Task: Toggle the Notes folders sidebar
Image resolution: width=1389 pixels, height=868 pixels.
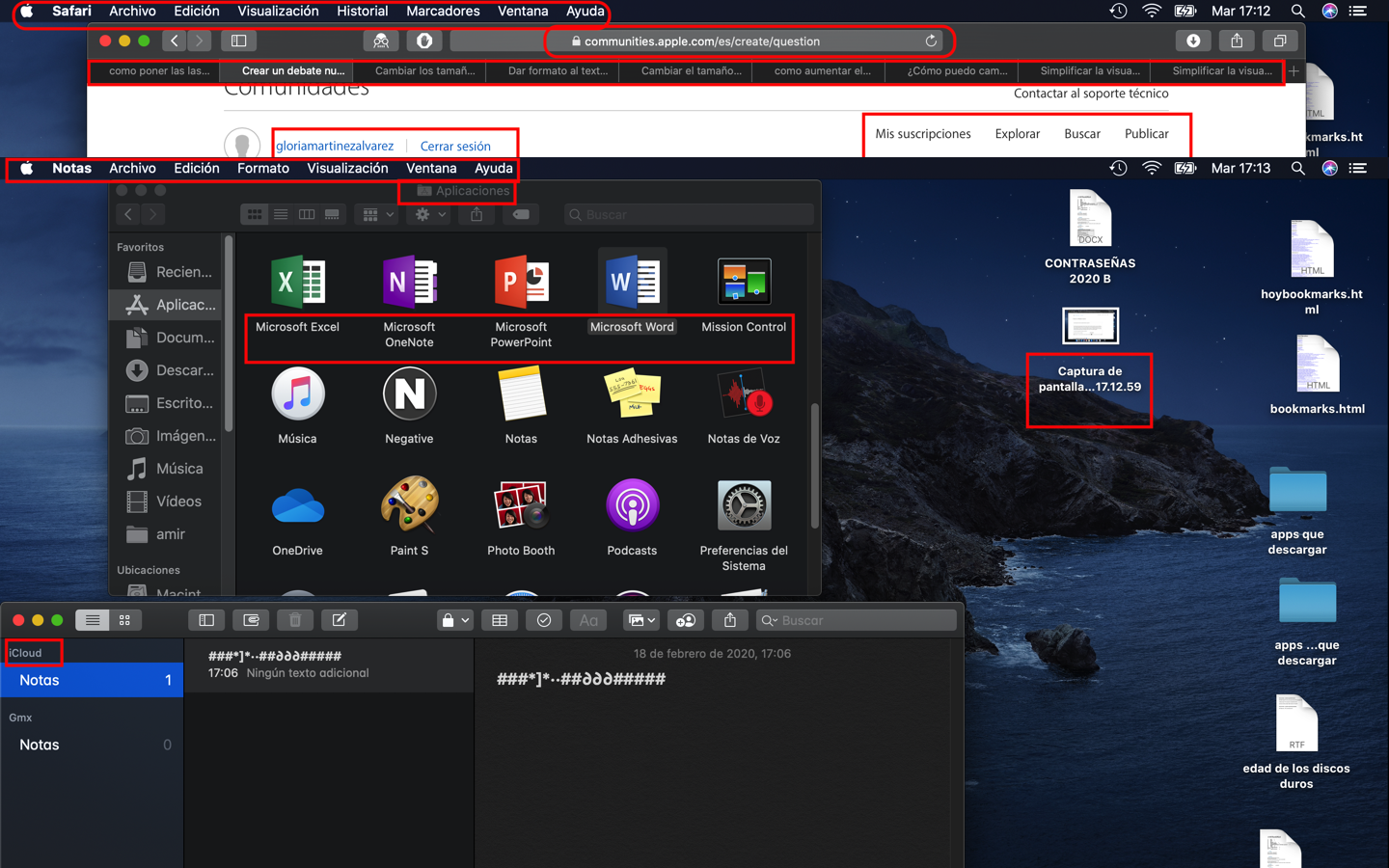Action: pyautogui.click(x=206, y=620)
